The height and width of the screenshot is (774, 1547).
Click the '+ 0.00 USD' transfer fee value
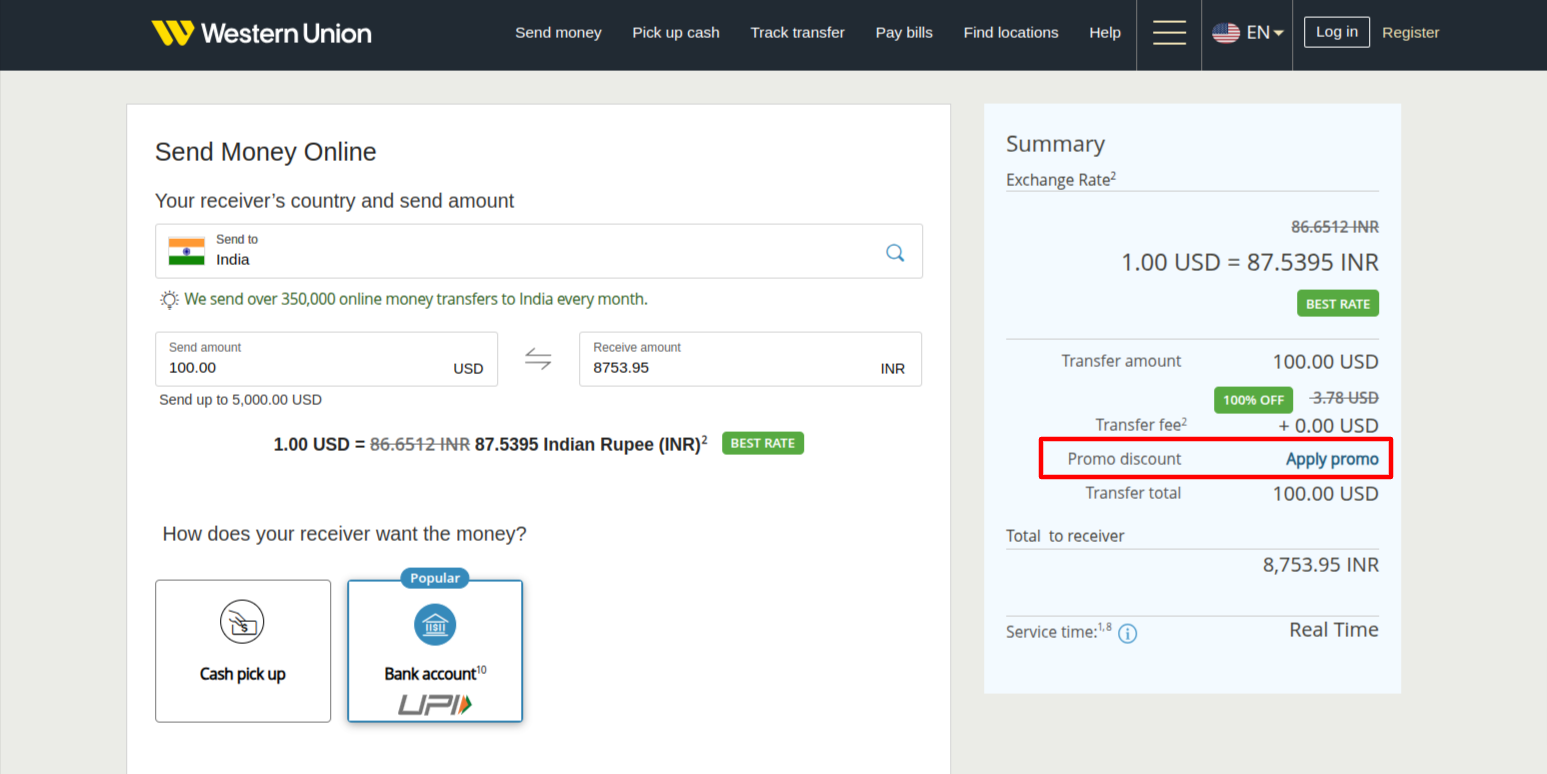click(1328, 426)
